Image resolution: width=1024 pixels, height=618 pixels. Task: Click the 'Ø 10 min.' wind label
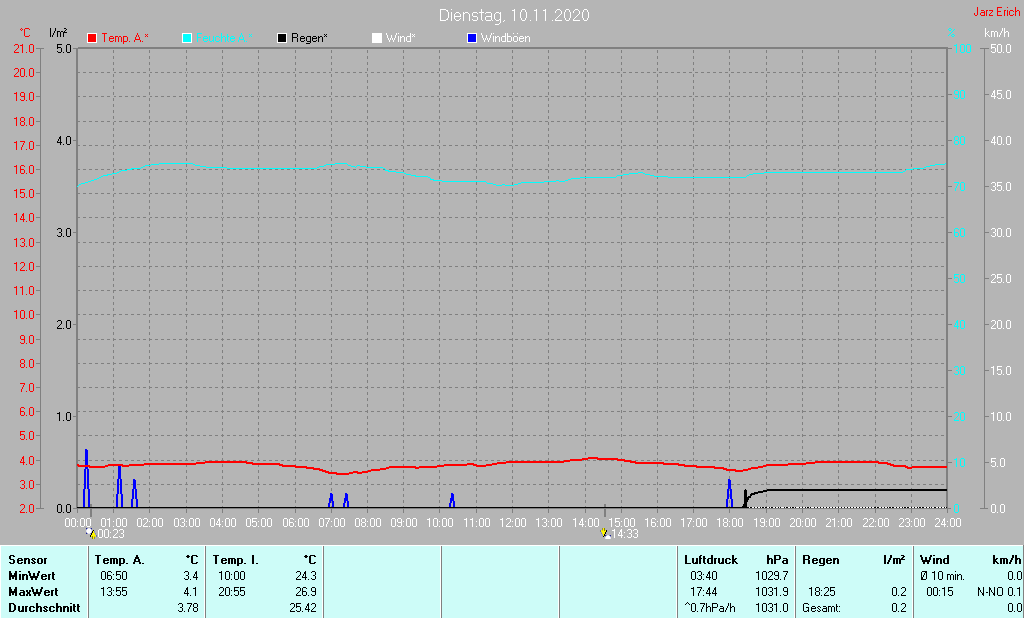(x=942, y=576)
